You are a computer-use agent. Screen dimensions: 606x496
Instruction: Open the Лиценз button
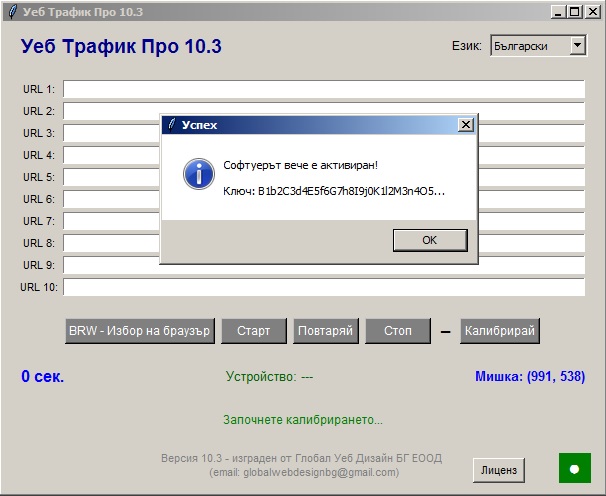coord(499,470)
